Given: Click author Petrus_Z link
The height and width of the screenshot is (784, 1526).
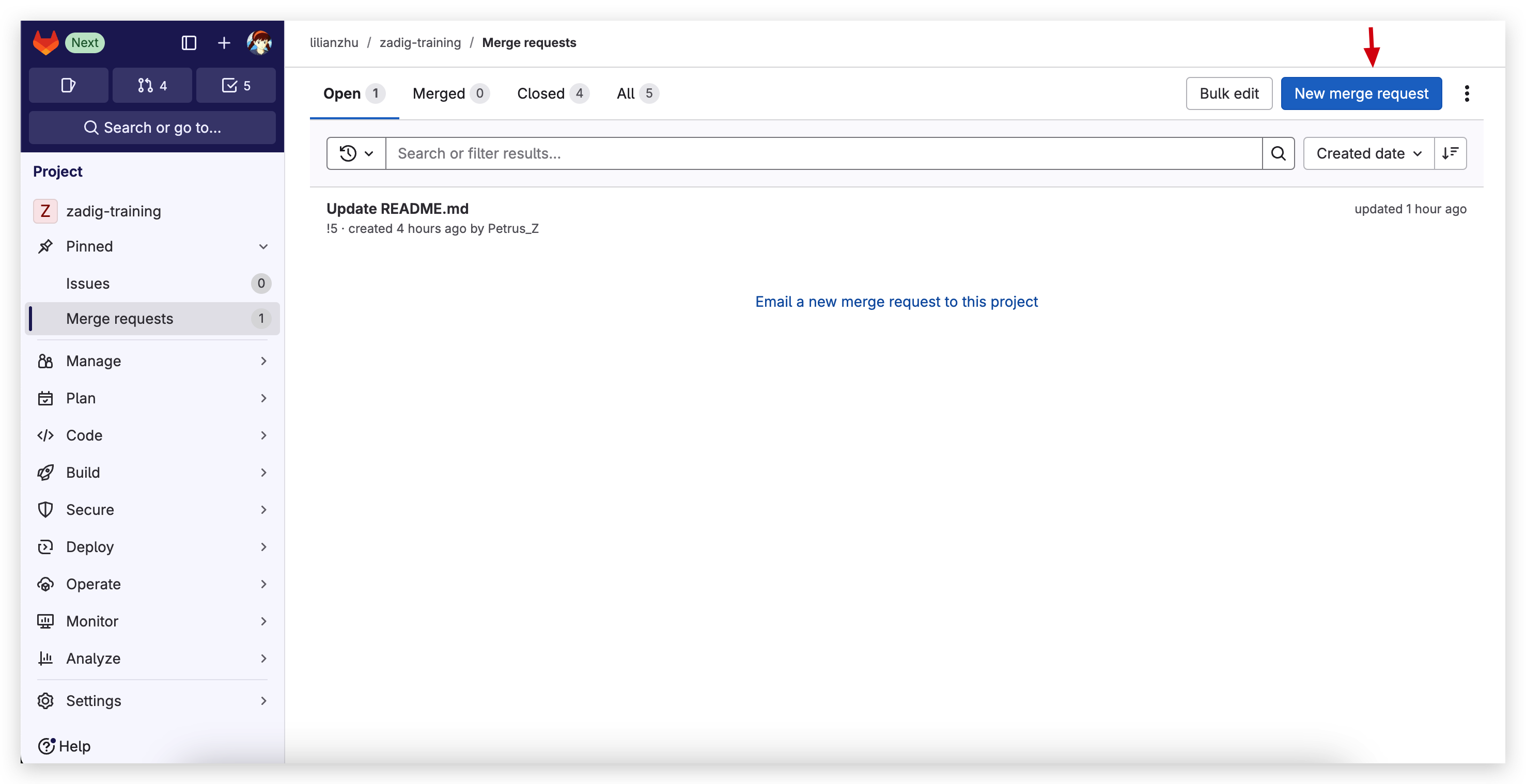Looking at the screenshot, I should [x=513, y=229].
